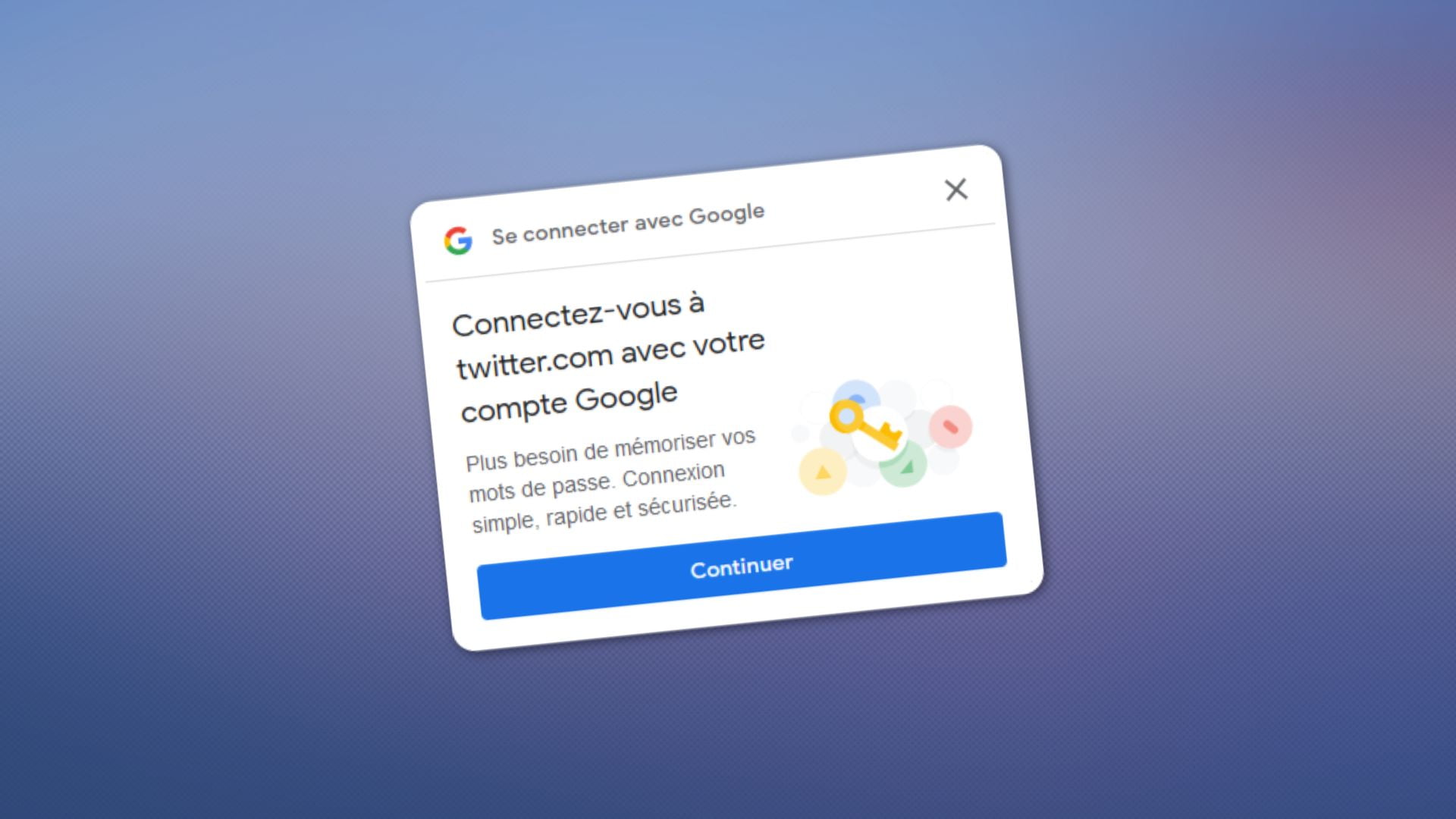Close the 'Se connecter avec Google' dialog

(x=955, y=190)
